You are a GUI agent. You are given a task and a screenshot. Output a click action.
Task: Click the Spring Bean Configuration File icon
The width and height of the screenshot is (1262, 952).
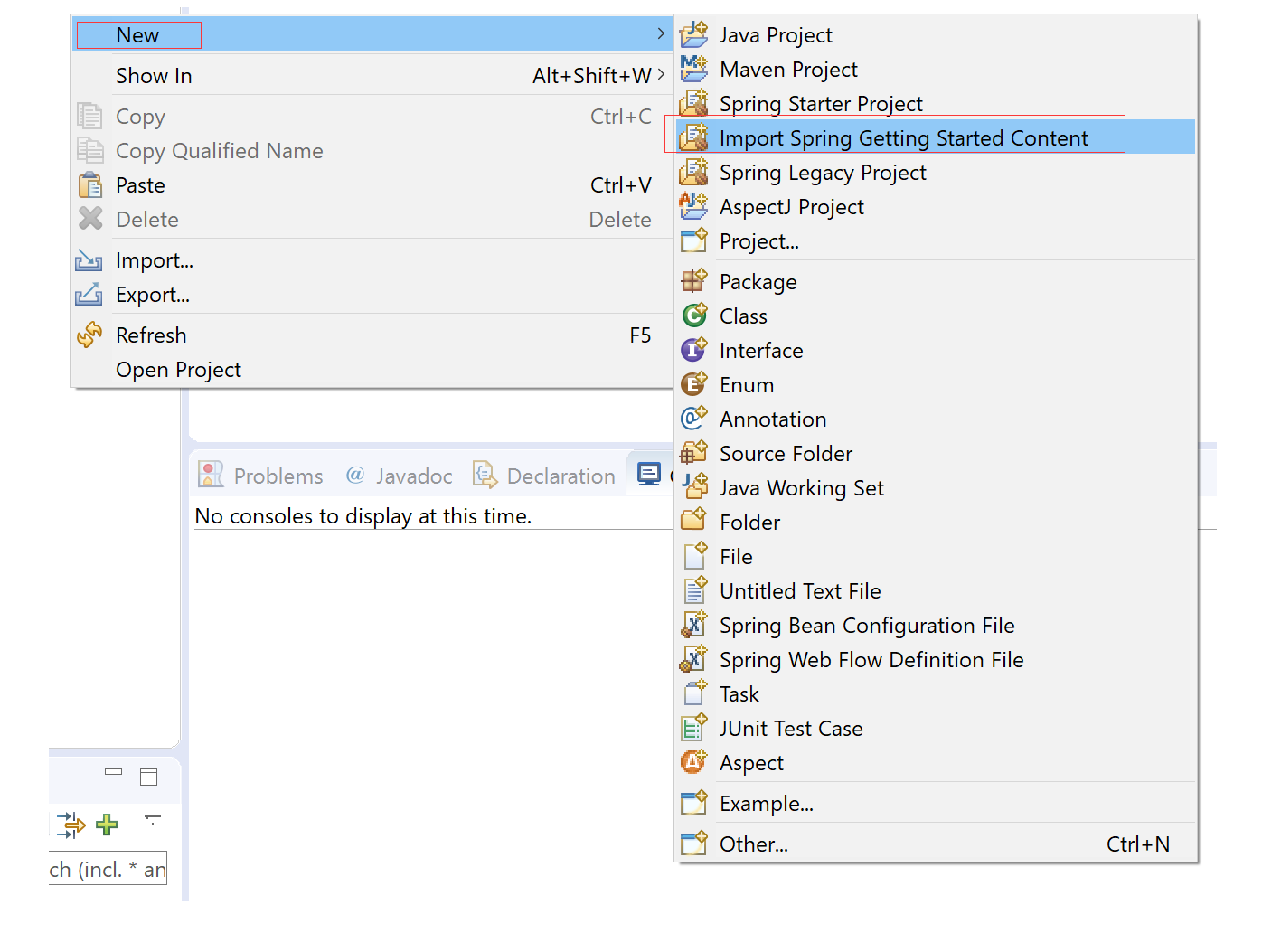(x=694, y=625)
